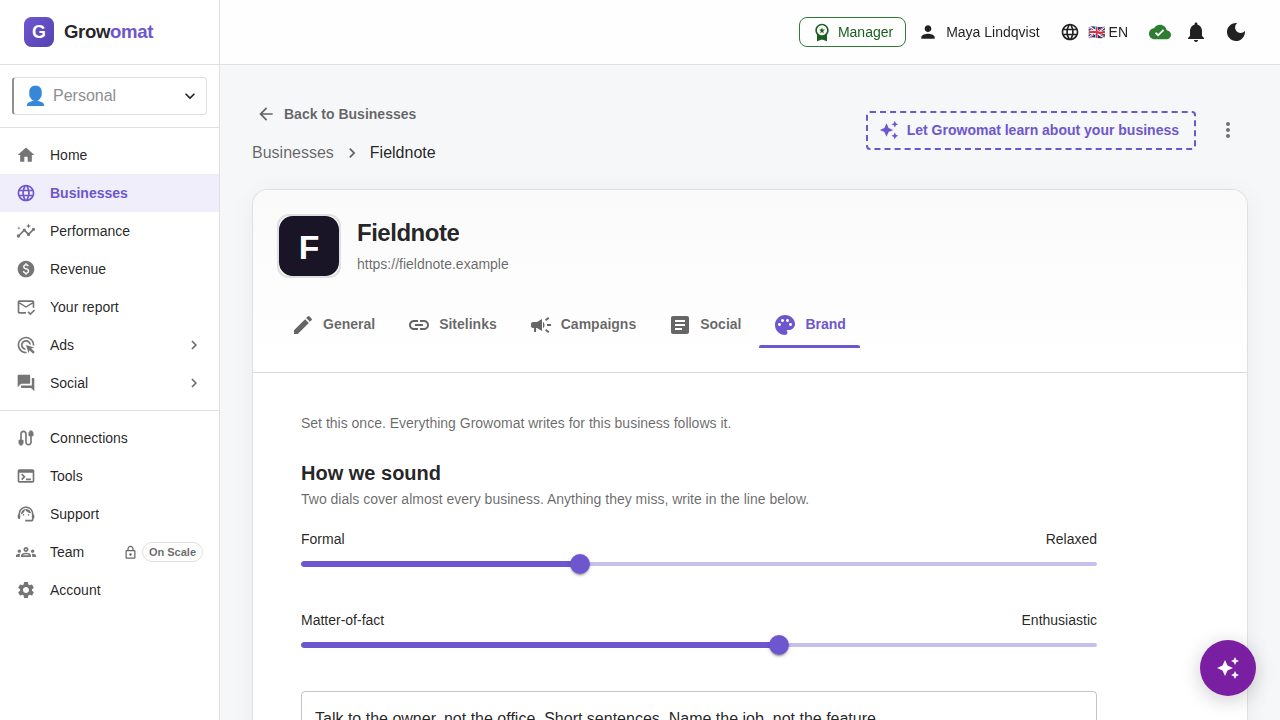Click the https://fieldnote.example URL text
1280x720 pixels.
click(x=433, y=264)
